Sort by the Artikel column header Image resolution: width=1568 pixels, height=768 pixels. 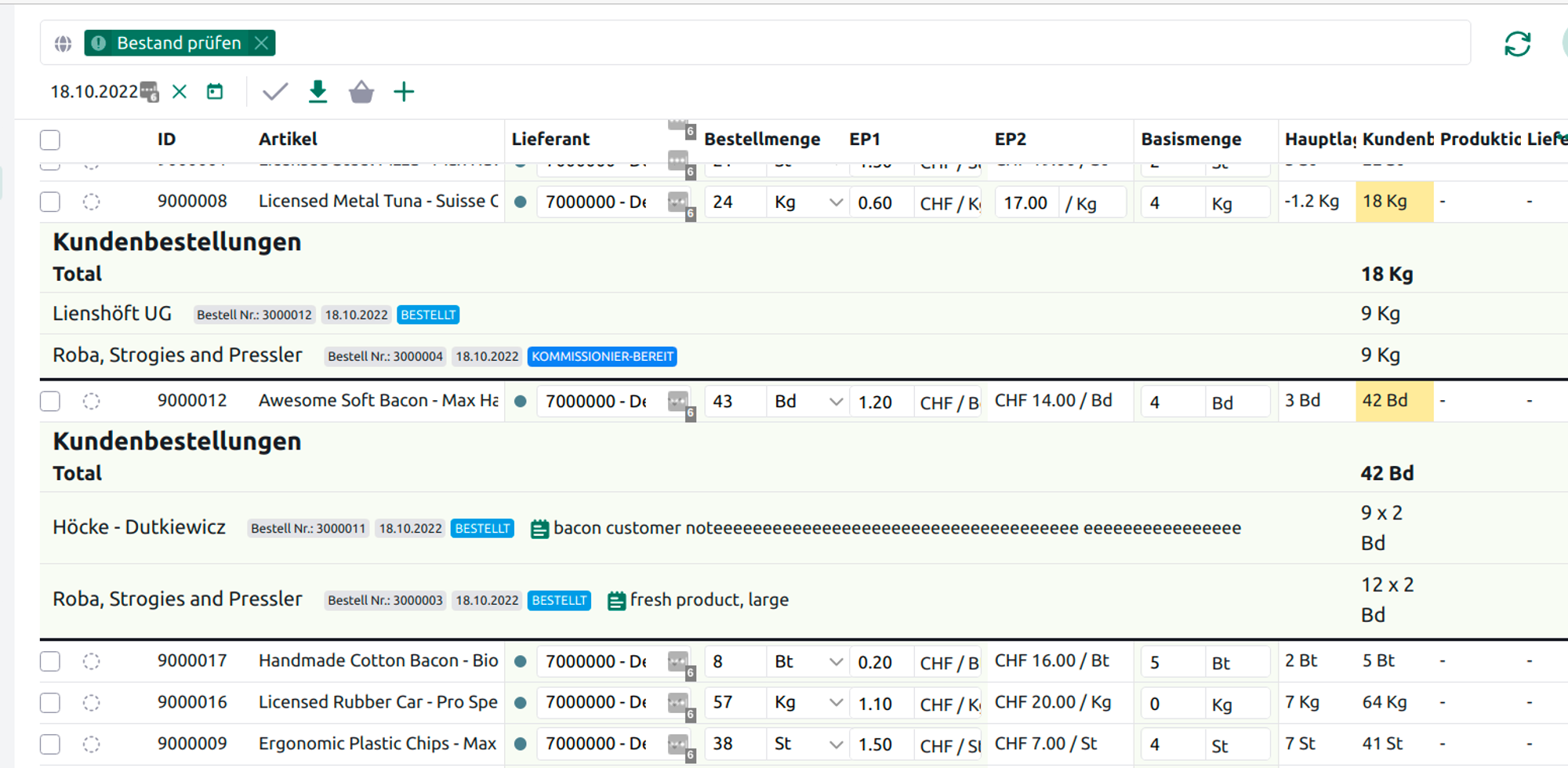288,139
